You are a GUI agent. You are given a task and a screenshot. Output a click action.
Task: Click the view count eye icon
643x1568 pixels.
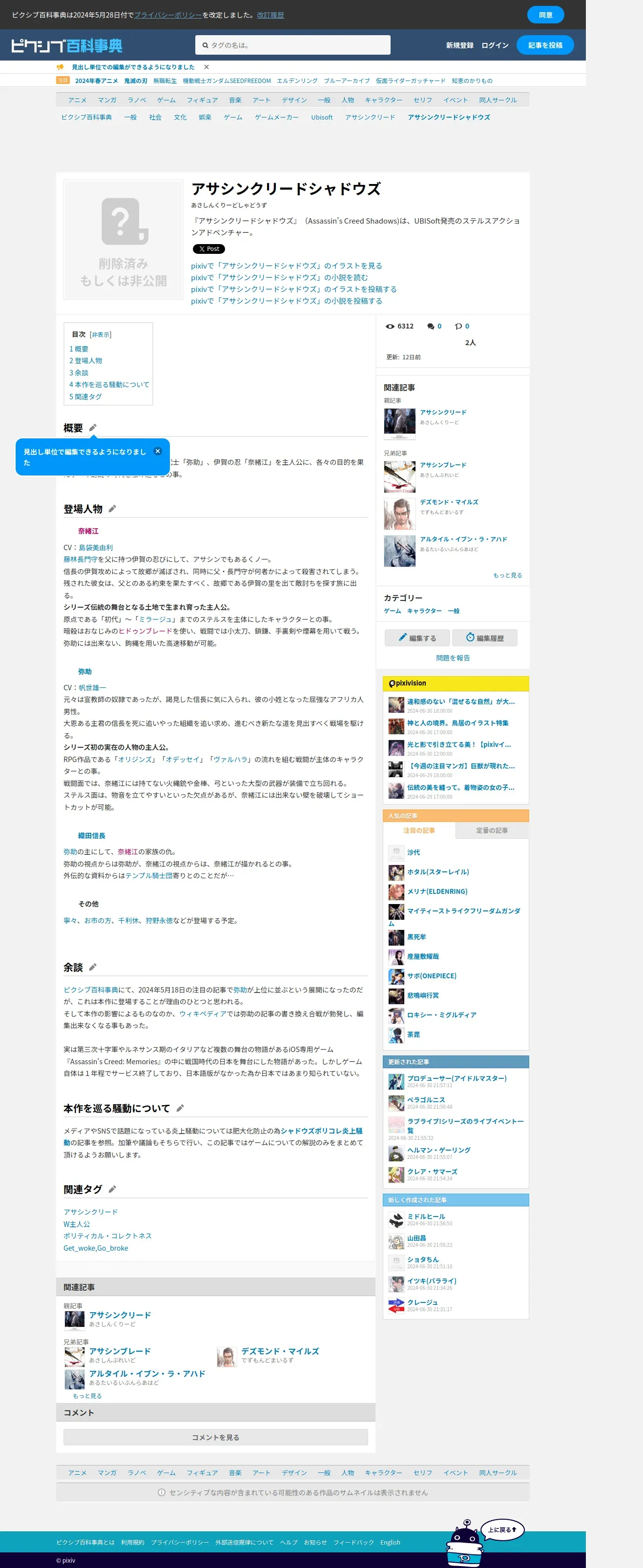[390, 326]
